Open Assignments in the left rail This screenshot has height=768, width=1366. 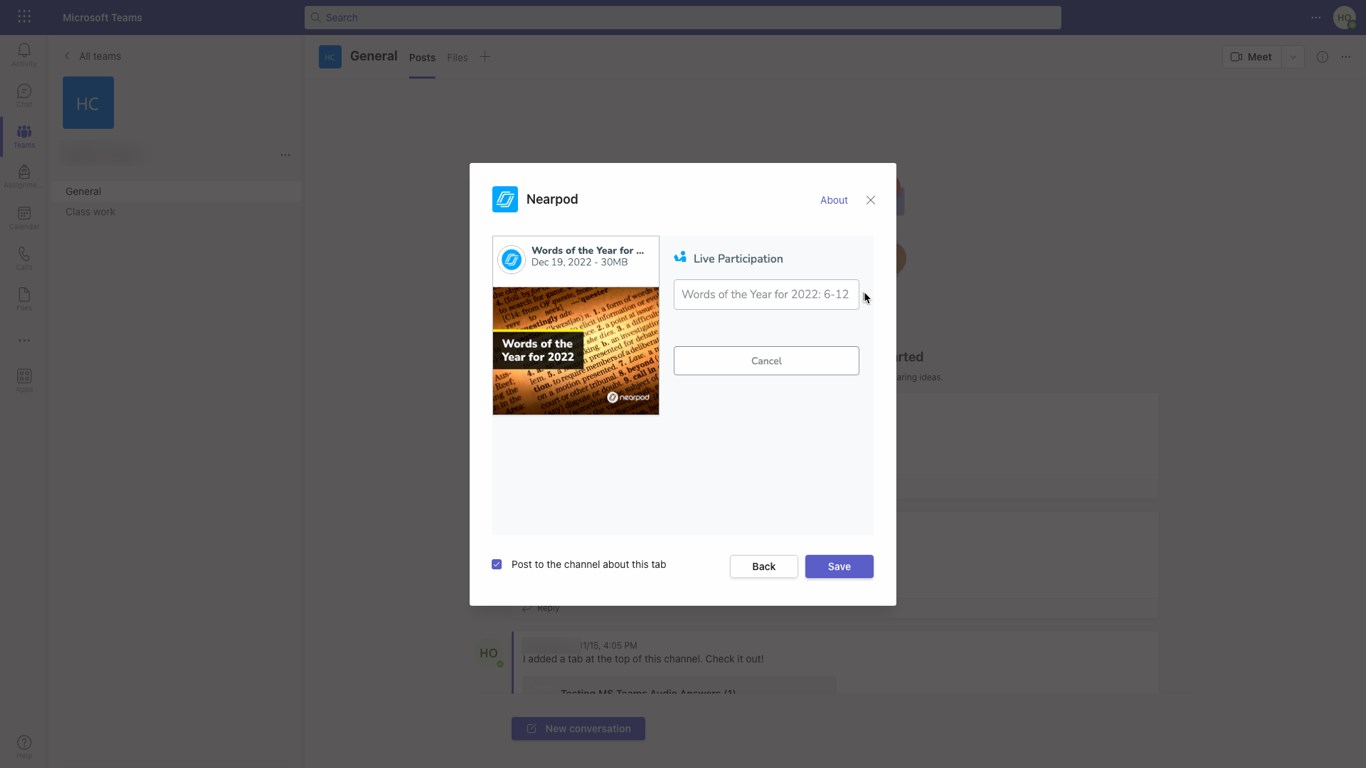click(x=24, y=177)
